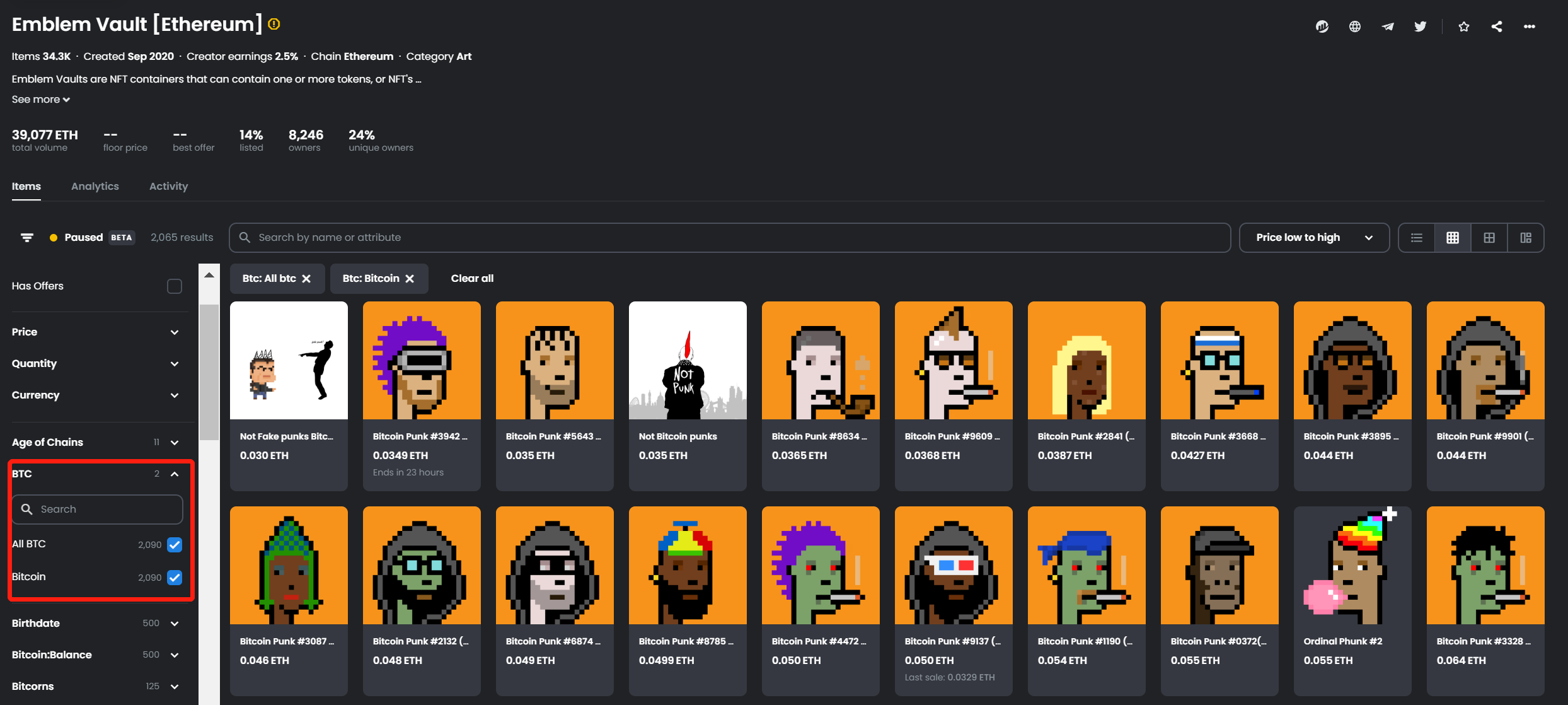Open the Price low to high dropdown

[1314, 237]
